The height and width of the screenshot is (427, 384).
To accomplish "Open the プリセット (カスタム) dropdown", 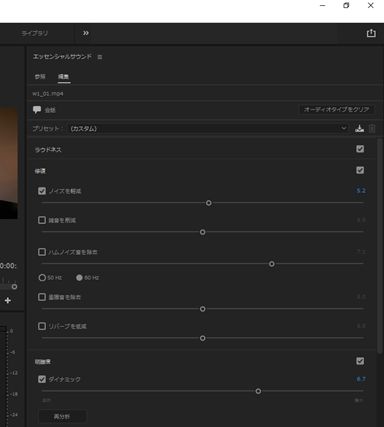I will [x=208, y=129].
